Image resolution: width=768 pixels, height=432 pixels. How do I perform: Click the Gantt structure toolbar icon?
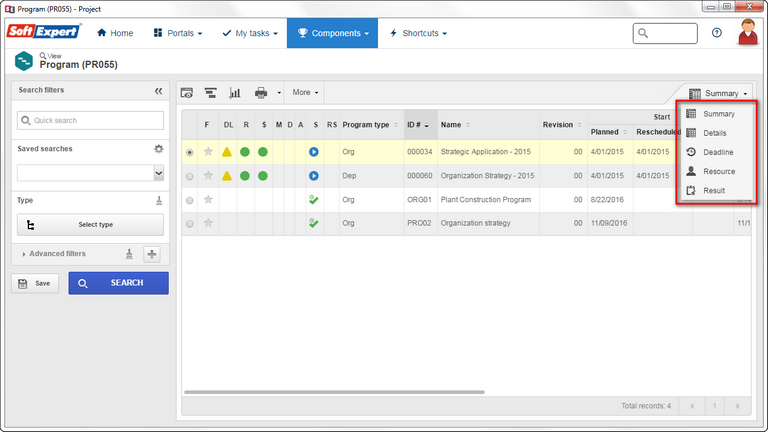(x=211, y=93)
